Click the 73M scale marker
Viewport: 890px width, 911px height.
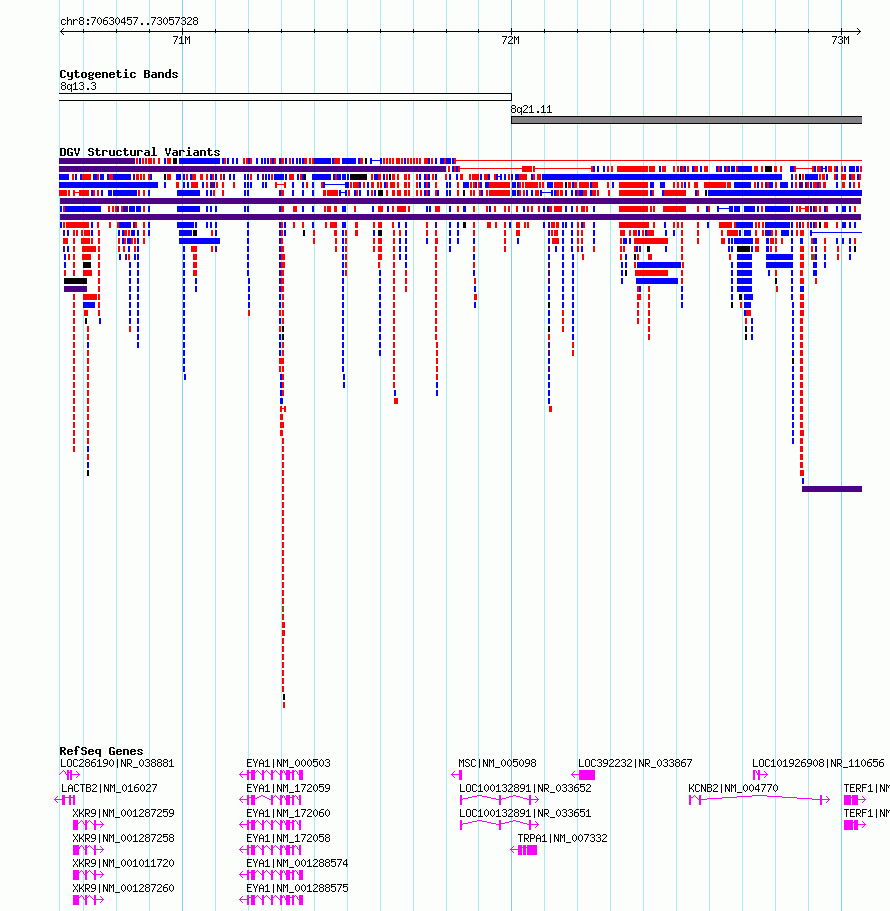[x=841, y=40]
